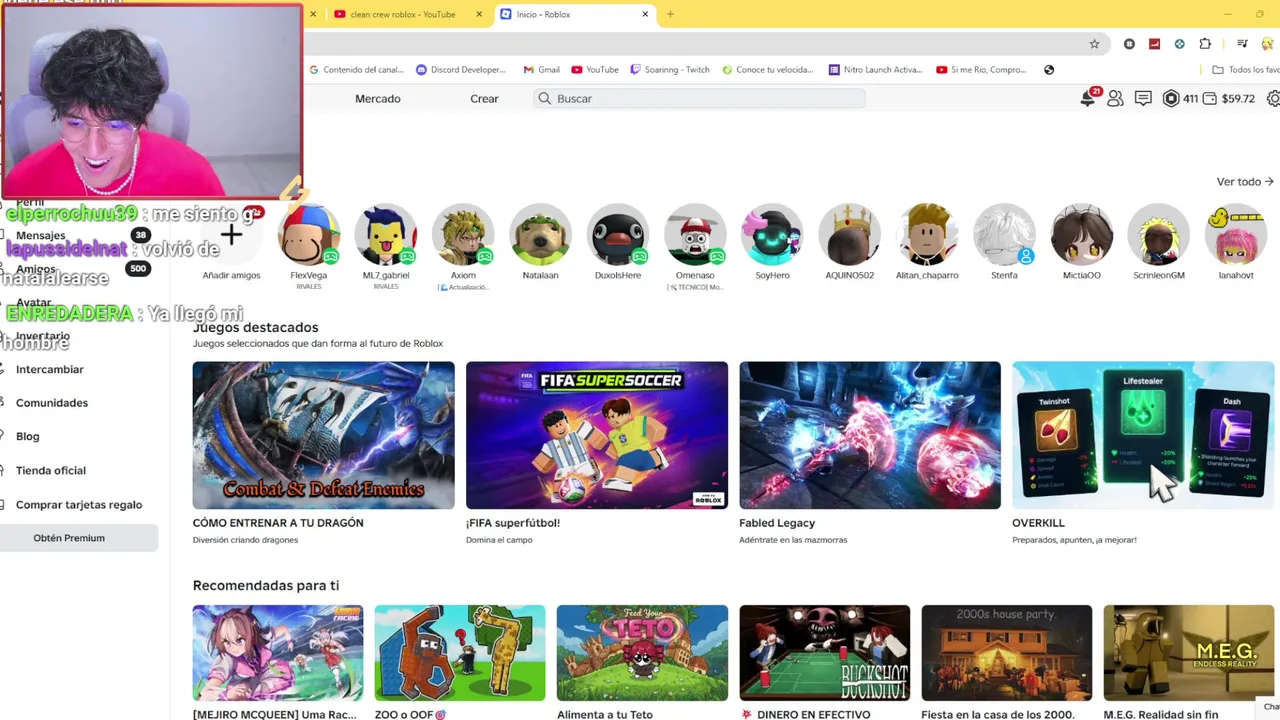
Task: Open MictiaOO friend avatar
Action: point(1081,235)
